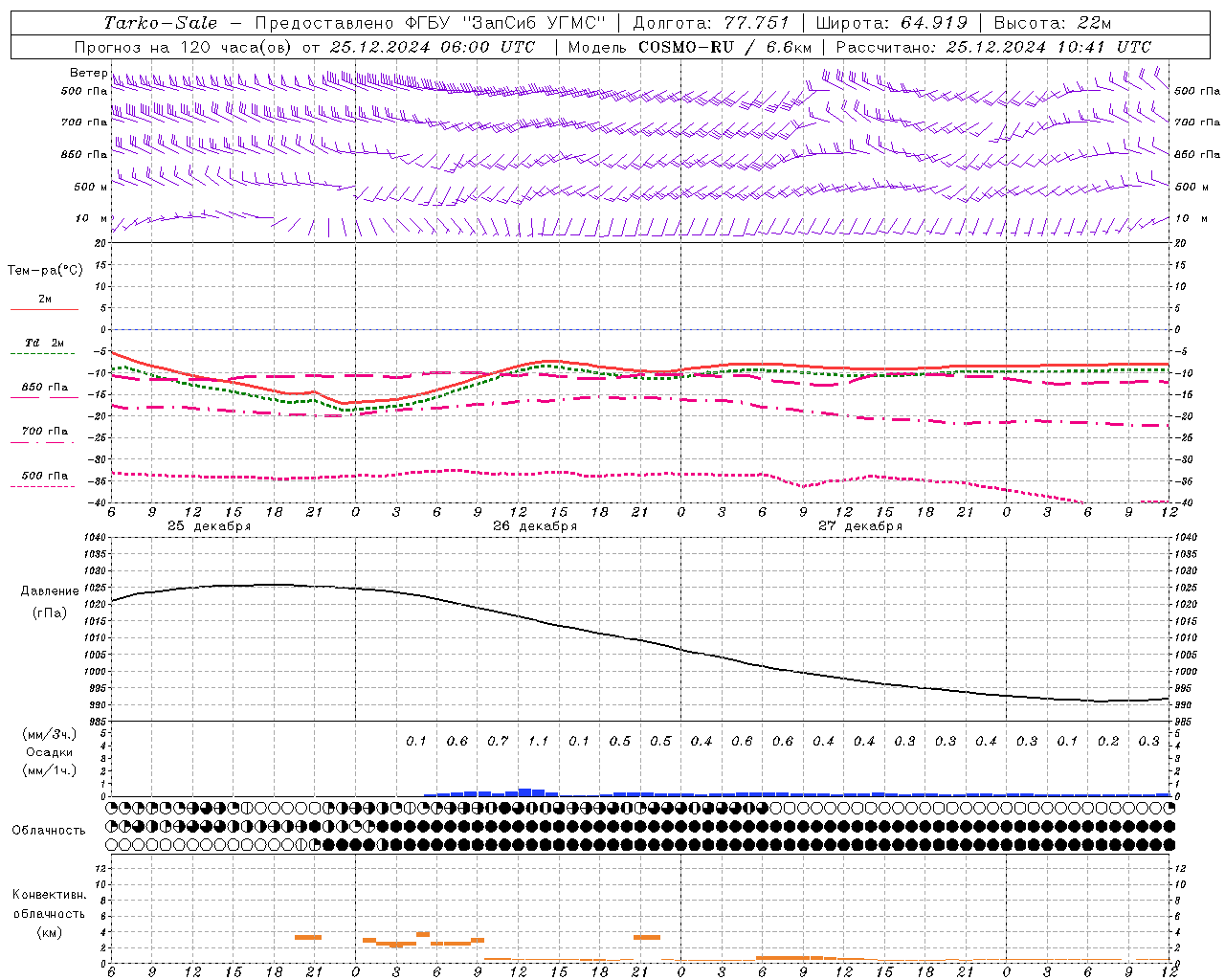Viewport: 1225px width, 980px height.
Task: Select the 27 декабря date label
Action: tap(860, 526)
